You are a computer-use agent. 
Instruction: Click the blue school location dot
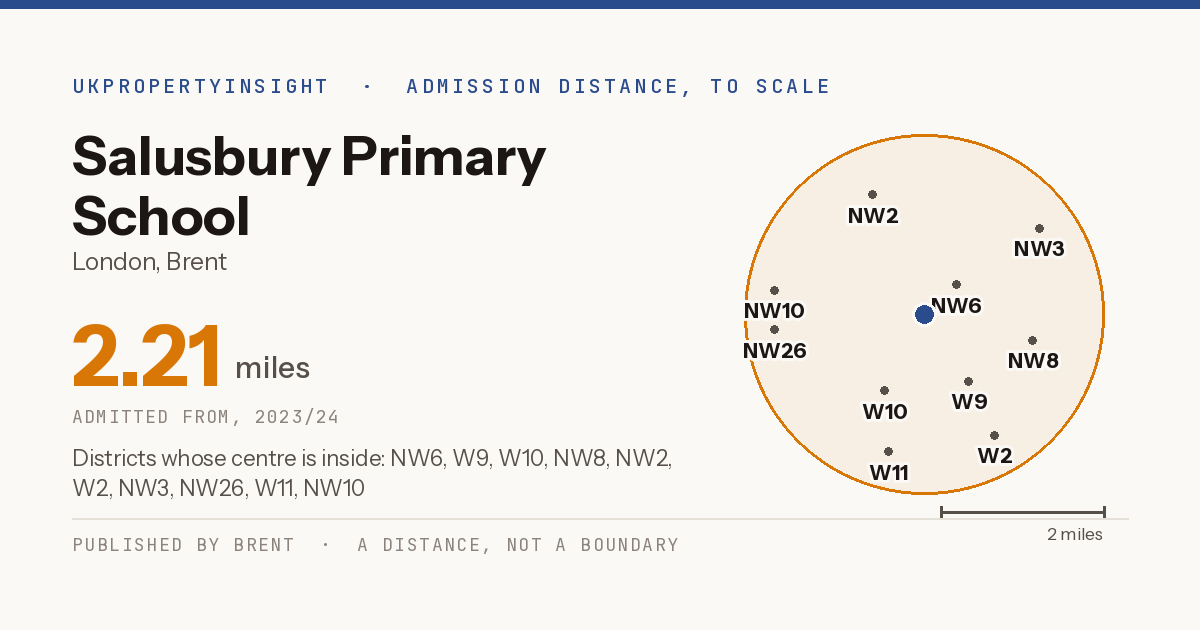pyautogui.click(x=924, y=315)
